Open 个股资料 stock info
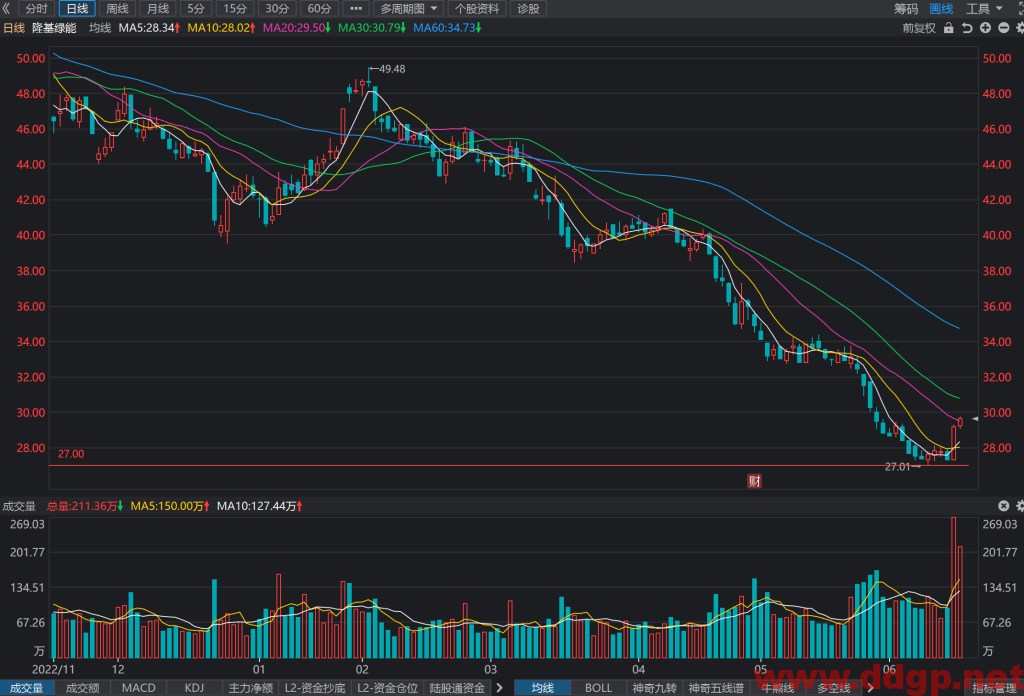1024x696 pixels. click(477, 8)
